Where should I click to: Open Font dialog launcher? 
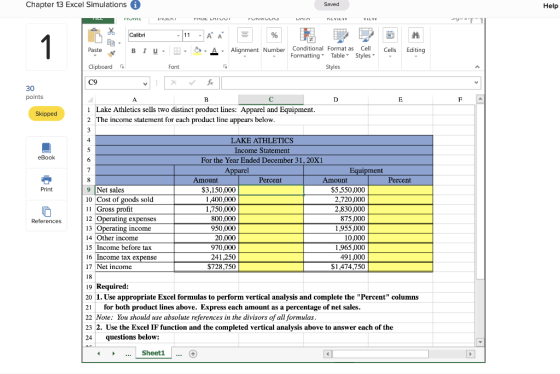(225, 66)
